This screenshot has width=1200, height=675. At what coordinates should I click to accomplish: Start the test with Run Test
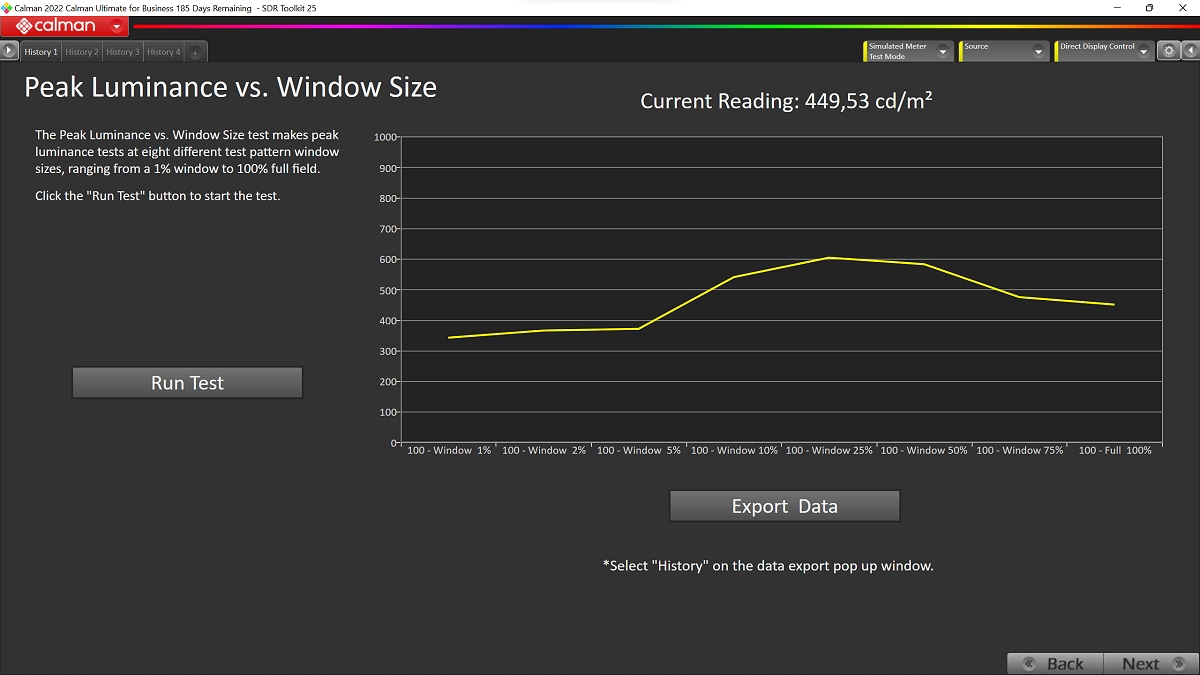pos(187,383)
